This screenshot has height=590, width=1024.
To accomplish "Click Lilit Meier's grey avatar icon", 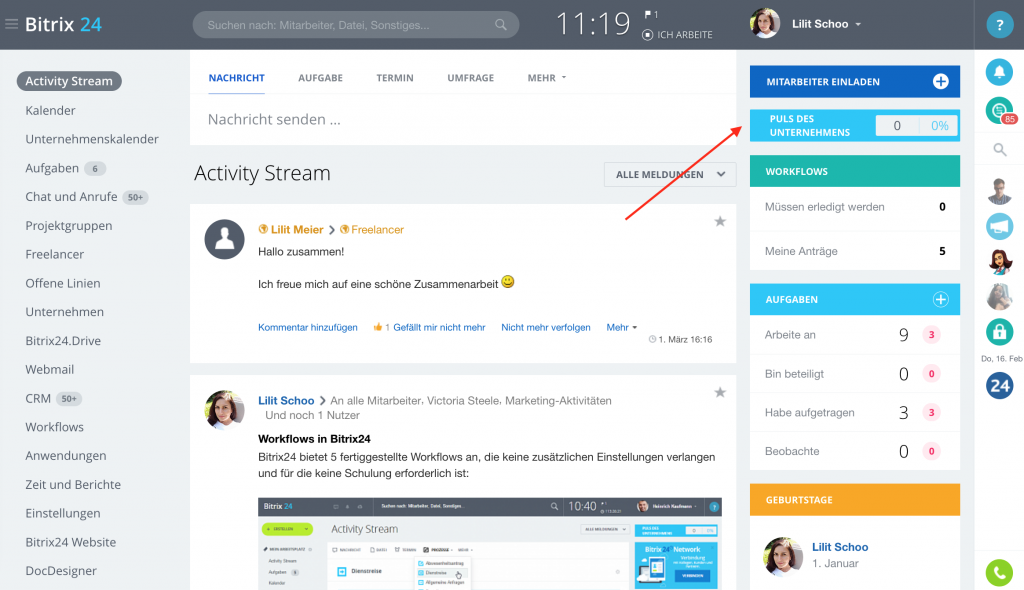I will (225, 239).
